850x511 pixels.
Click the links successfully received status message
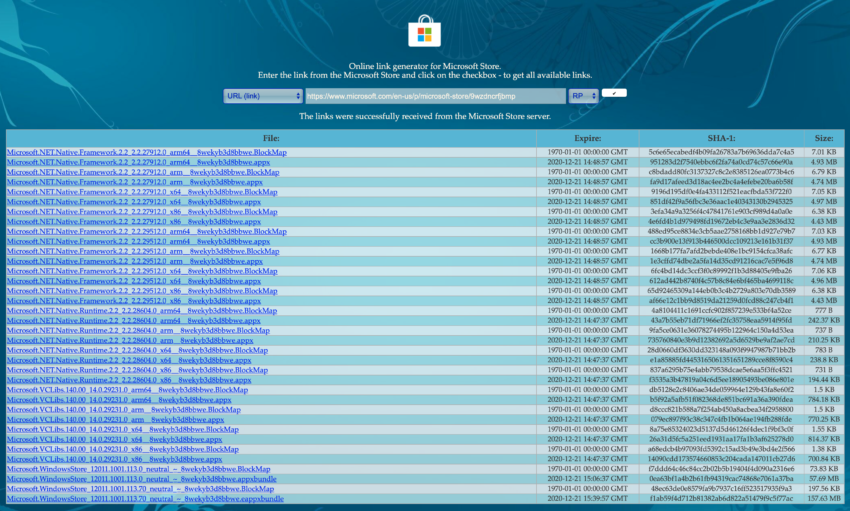(x=424, y=116)
